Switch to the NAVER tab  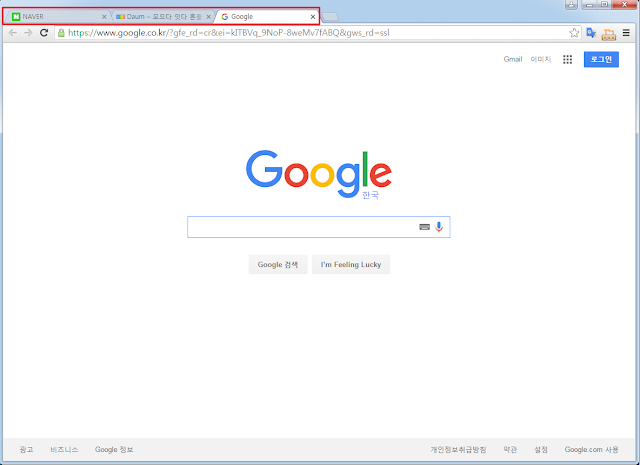57,17
